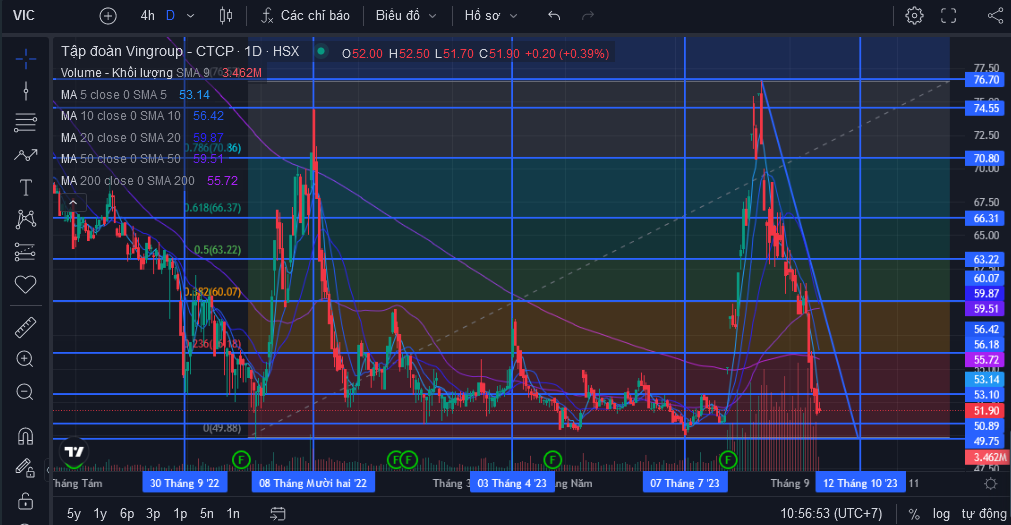The width and height of the screenshot is (1011, 525).
Task: Share the chart snapshot
Action: point(996,15)
